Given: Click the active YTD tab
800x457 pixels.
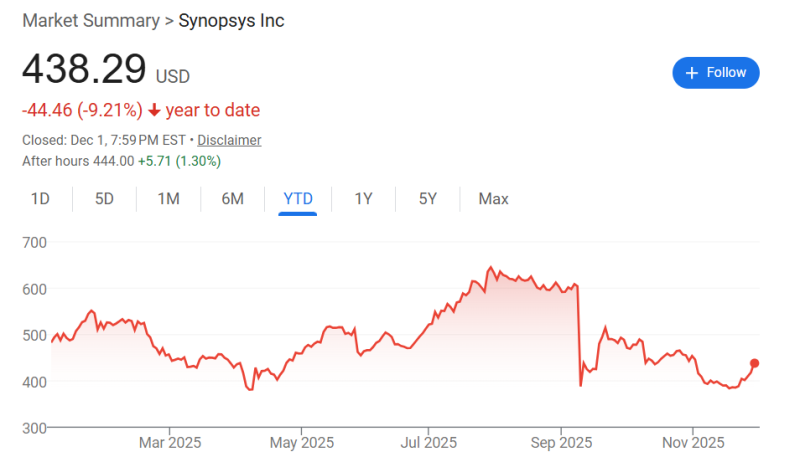Looking at the screenshot, I should pos(298,199).
